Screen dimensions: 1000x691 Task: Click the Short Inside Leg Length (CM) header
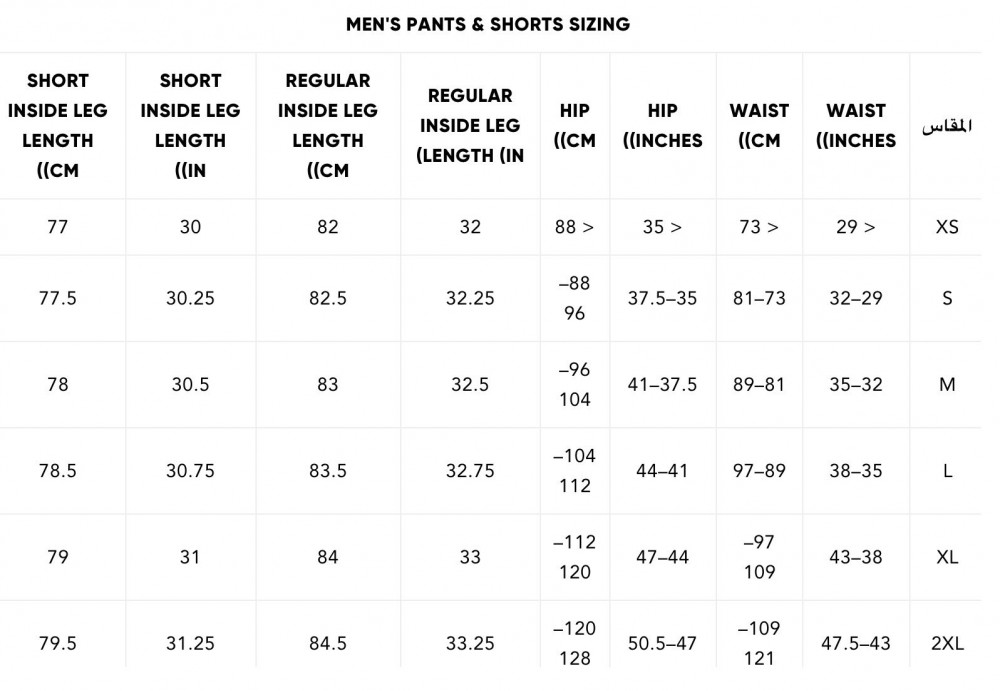[57, 126]
